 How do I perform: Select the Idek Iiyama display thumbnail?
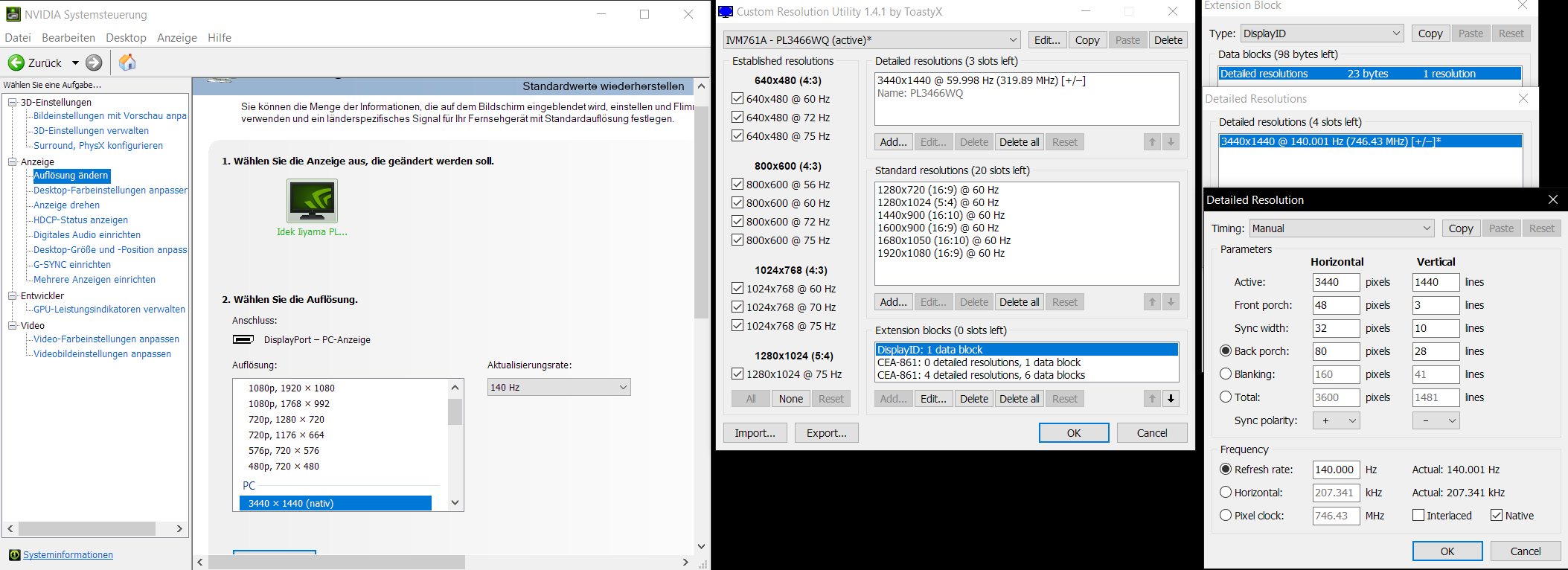(312, 201)
